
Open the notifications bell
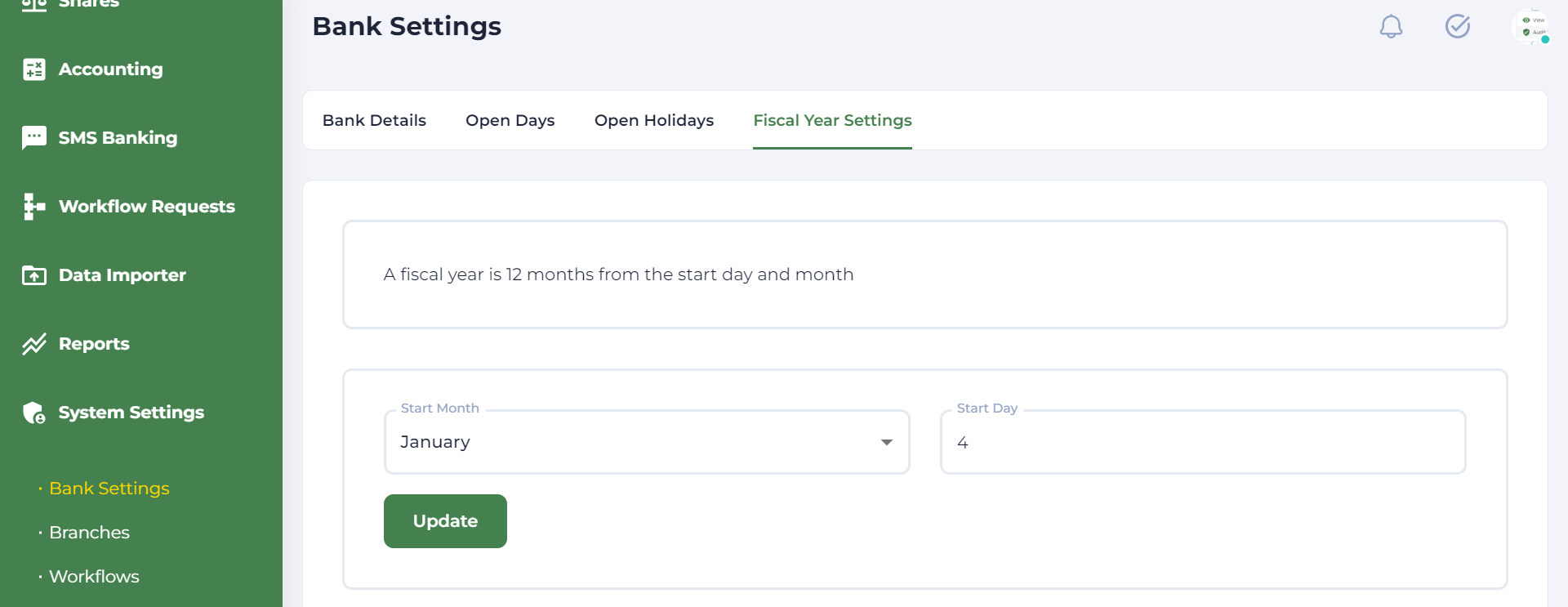[1391, 27]
